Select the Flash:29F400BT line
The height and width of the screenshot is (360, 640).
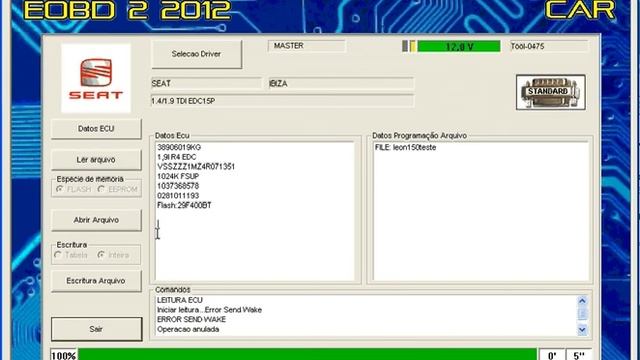(184, 205)
